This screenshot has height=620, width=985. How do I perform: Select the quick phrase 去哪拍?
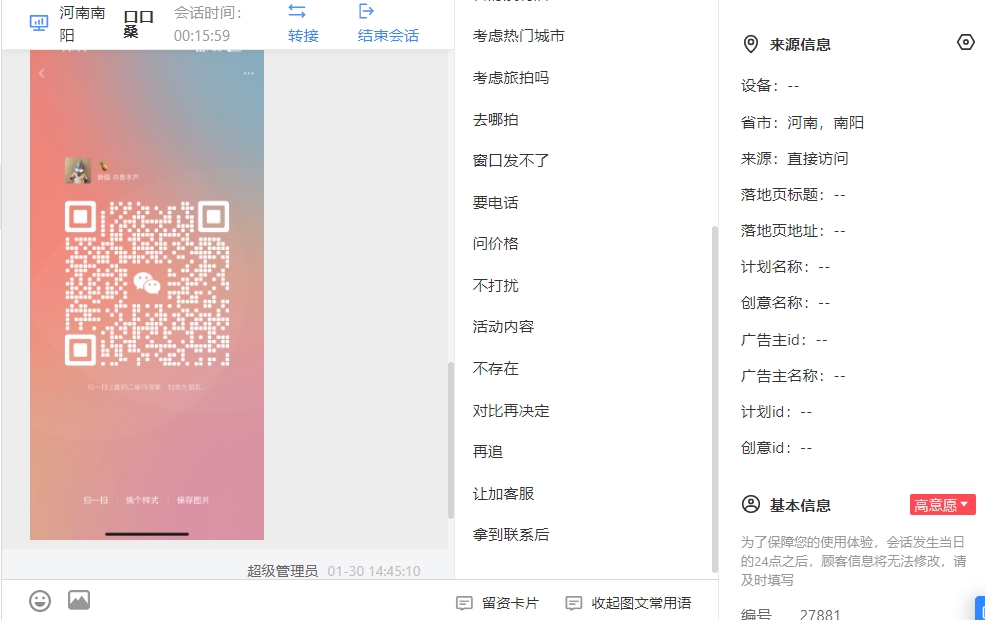tap(496, 120)
